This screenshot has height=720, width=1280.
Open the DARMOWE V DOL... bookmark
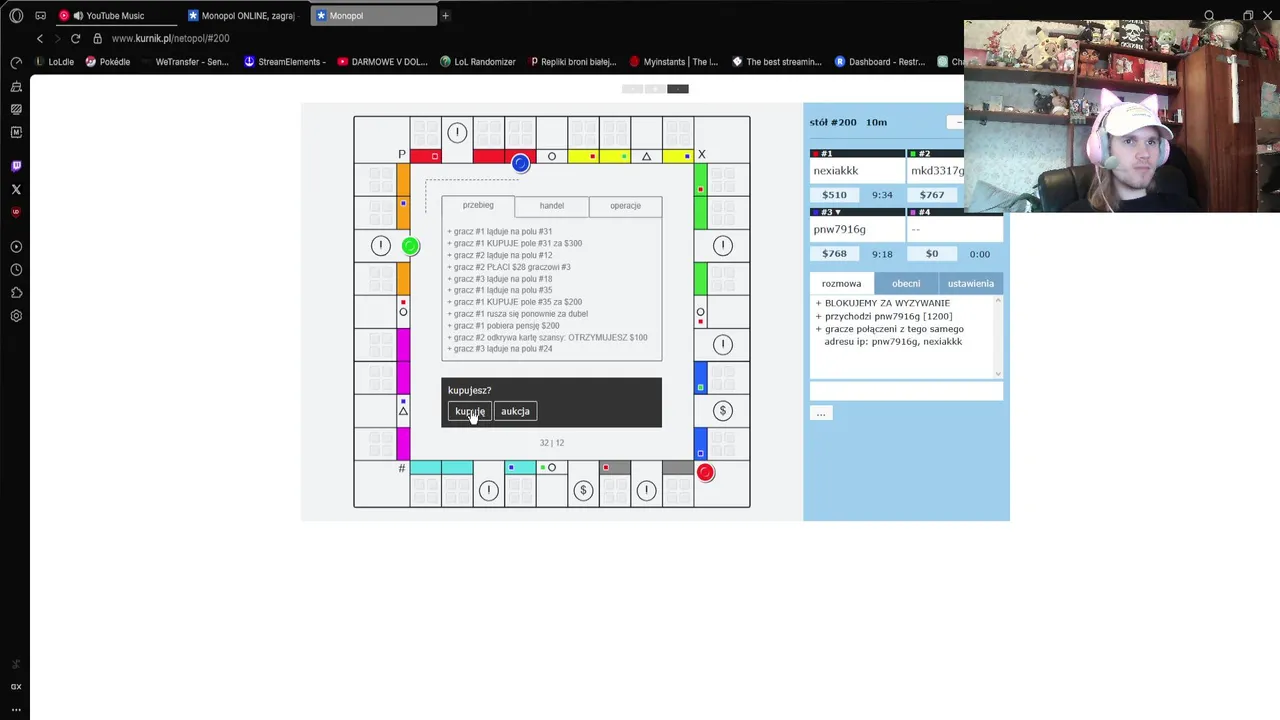[383, 62]
